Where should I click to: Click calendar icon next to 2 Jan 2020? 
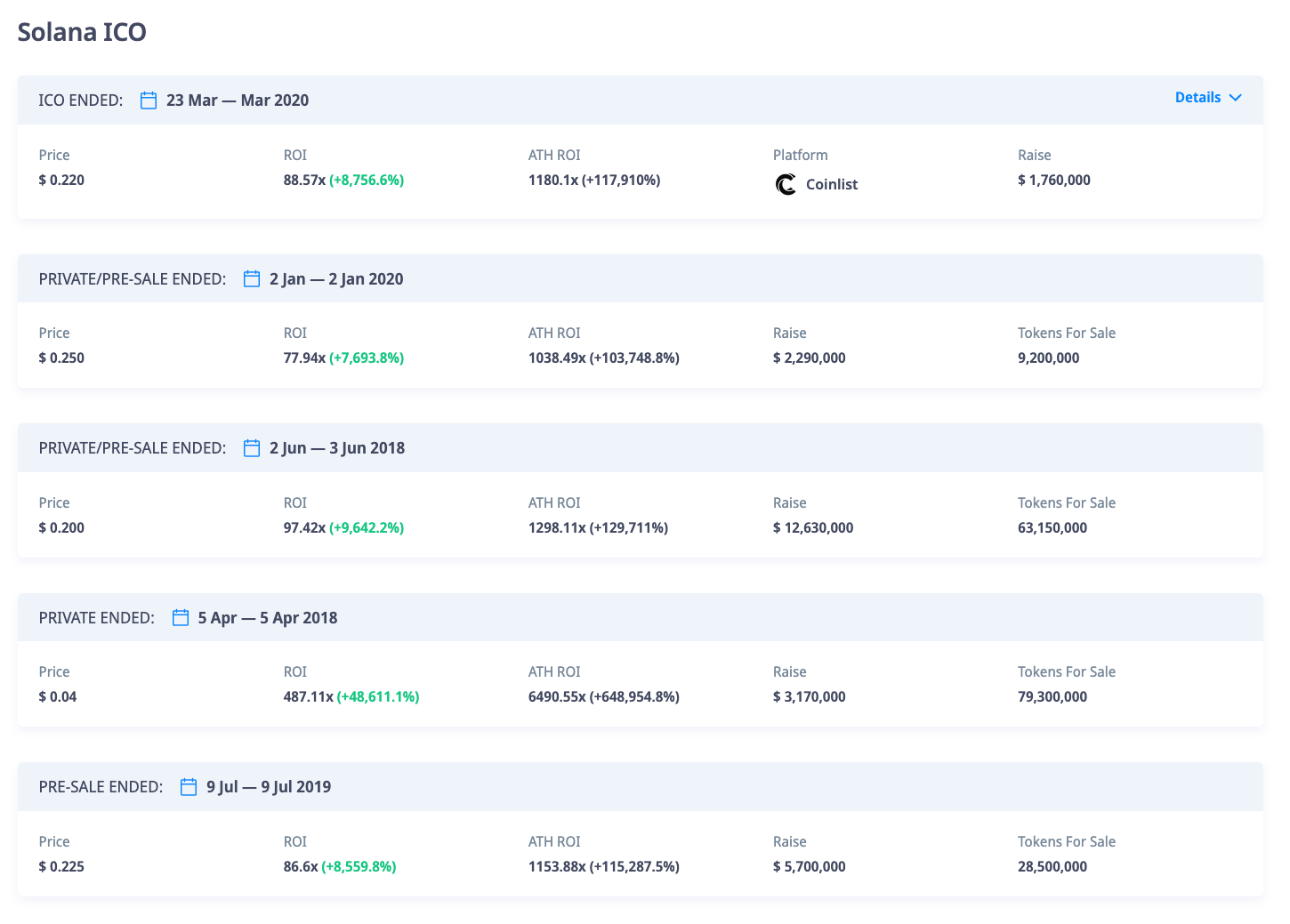tap(252, 279)
